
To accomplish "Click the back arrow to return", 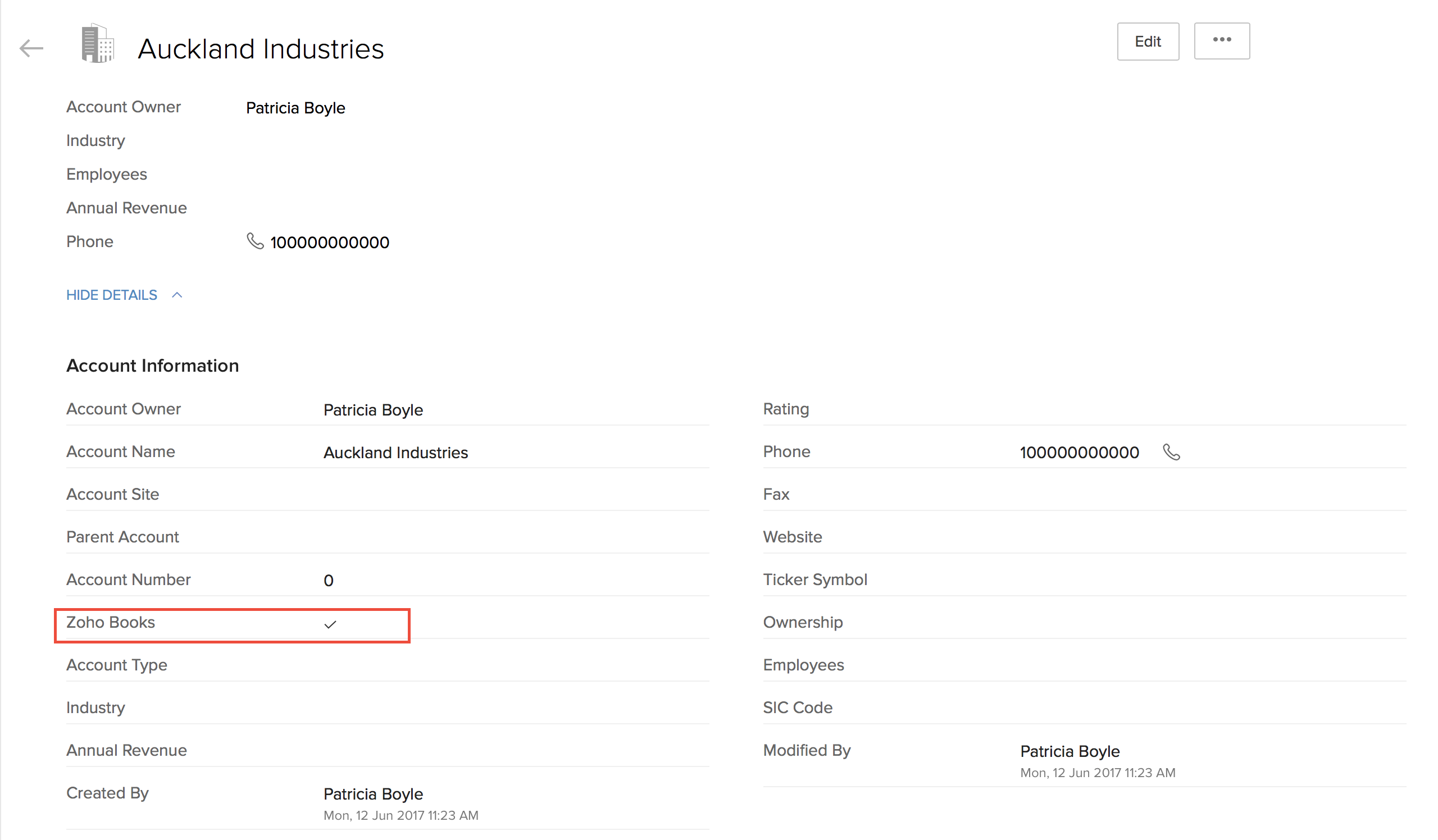I will 31,48.
